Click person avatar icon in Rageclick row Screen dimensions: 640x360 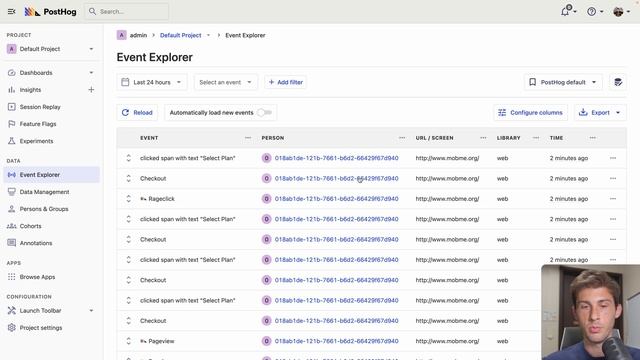[x=267, y=199]
